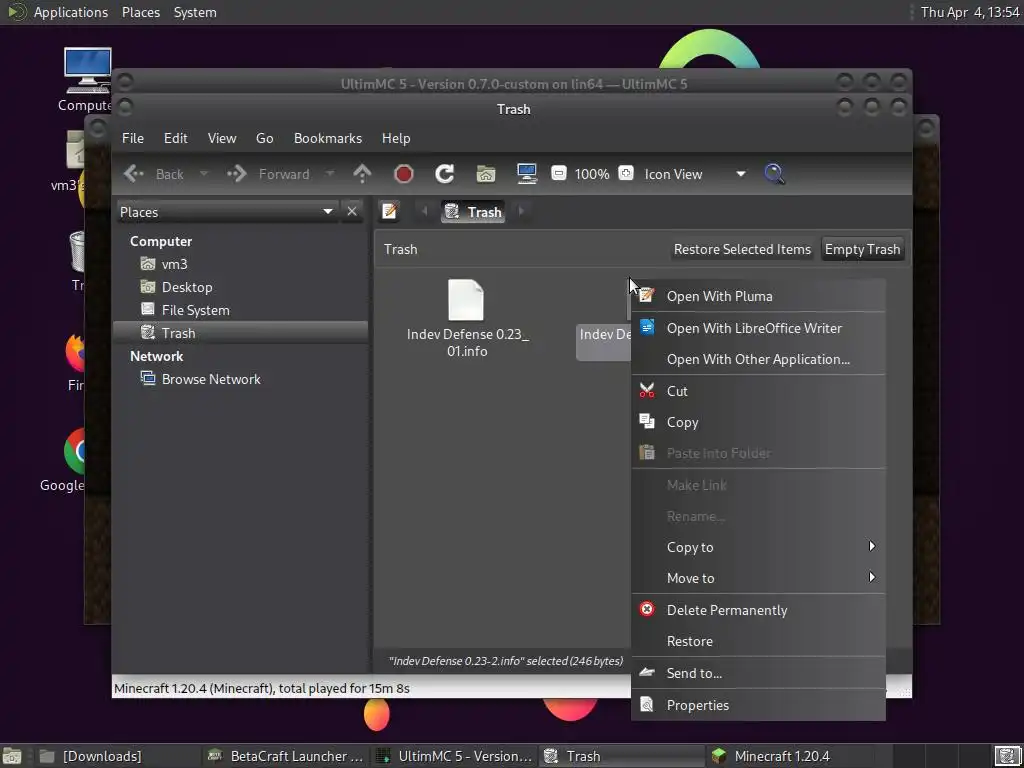Image resolution: width=1024 pixels, height=768 pixels.
Task: Open the Computer toolbar icon
Action: (526, 174)
